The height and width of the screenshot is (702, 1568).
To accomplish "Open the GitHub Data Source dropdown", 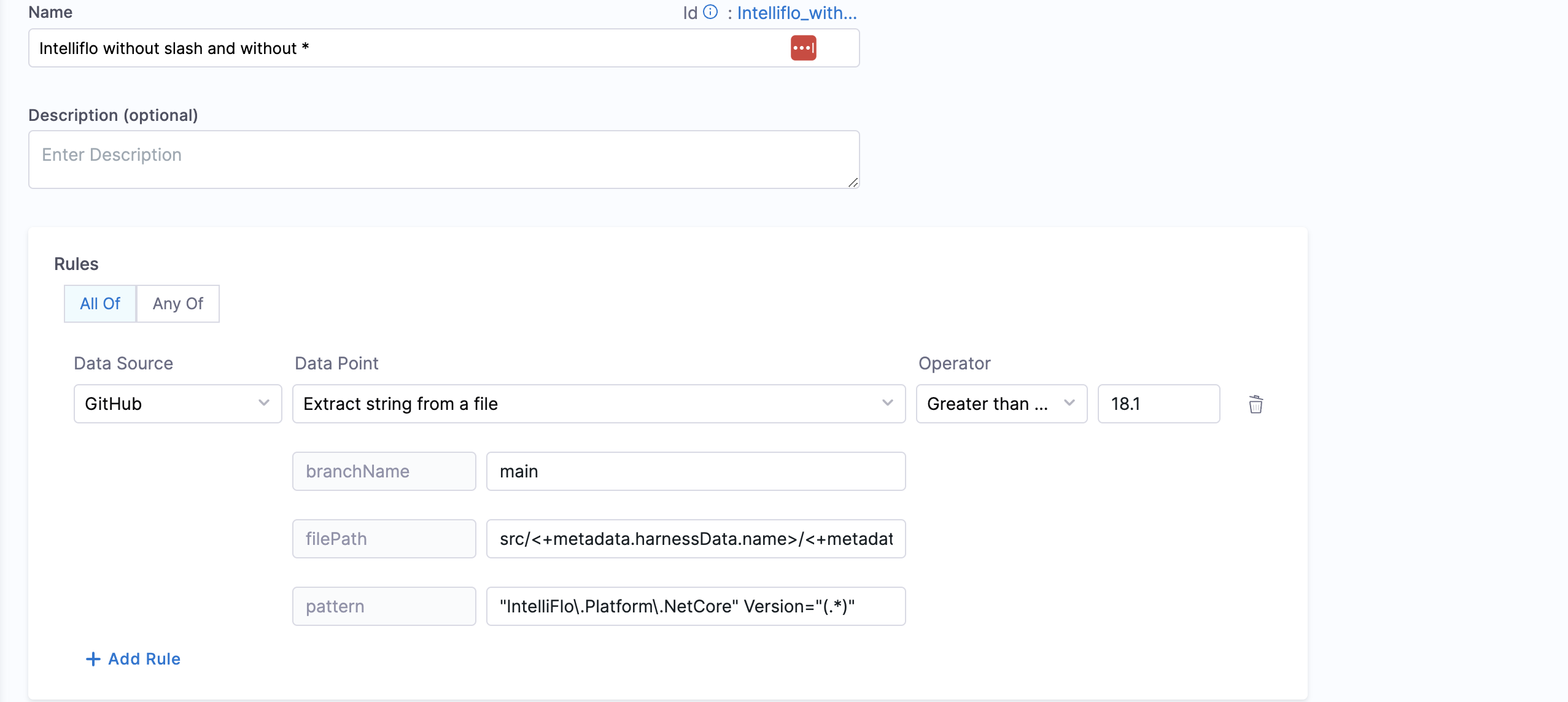I will (177, 404).
